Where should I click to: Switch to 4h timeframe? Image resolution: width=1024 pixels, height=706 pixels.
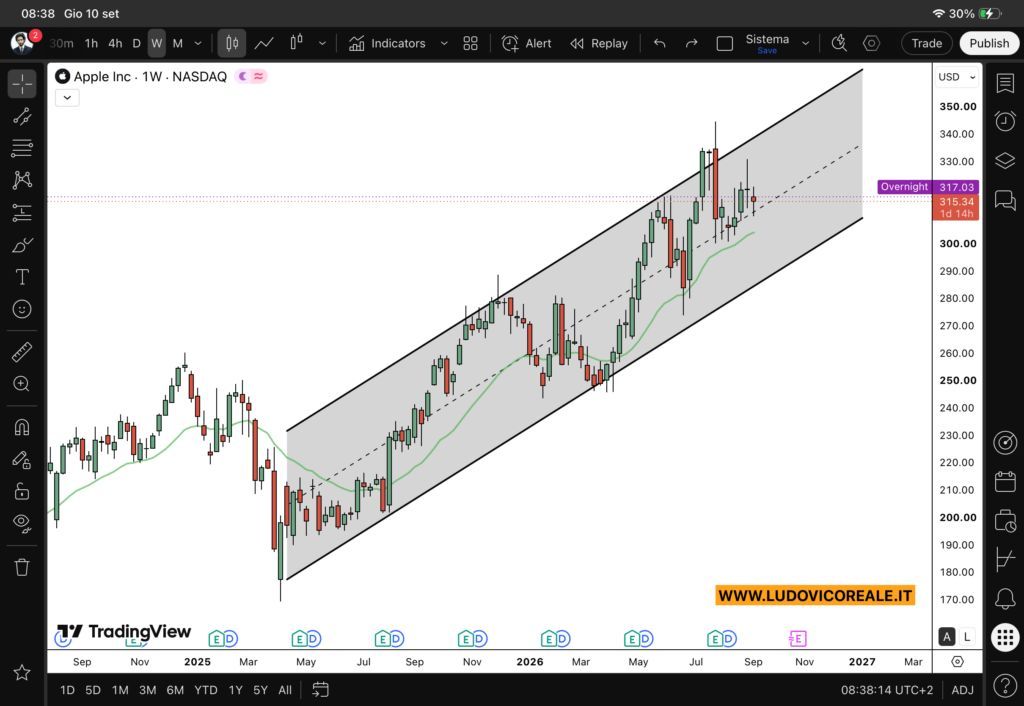click(115, 43)
